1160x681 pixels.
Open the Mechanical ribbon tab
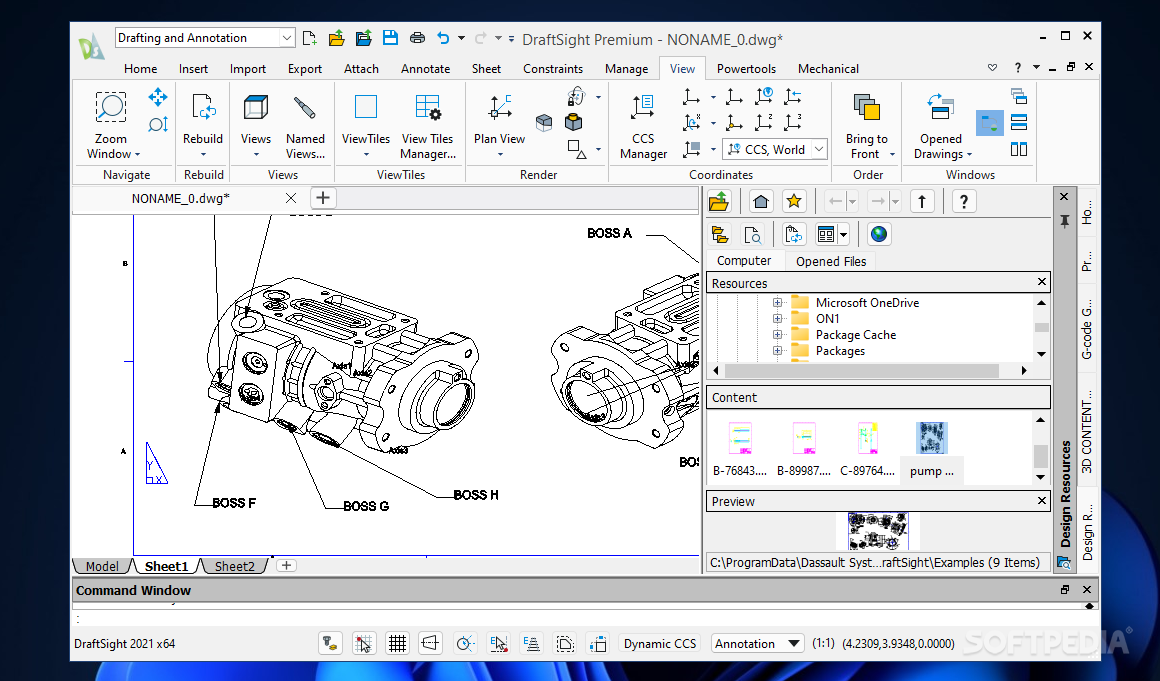(x=828, y=68)
